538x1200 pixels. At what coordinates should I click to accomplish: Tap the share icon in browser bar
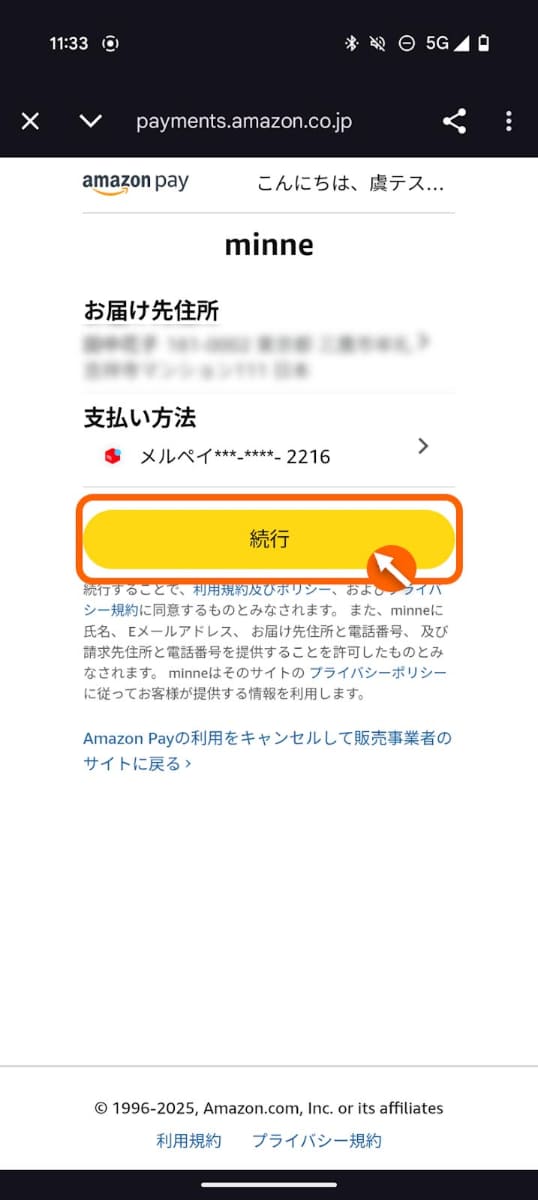tap(454, 122)
